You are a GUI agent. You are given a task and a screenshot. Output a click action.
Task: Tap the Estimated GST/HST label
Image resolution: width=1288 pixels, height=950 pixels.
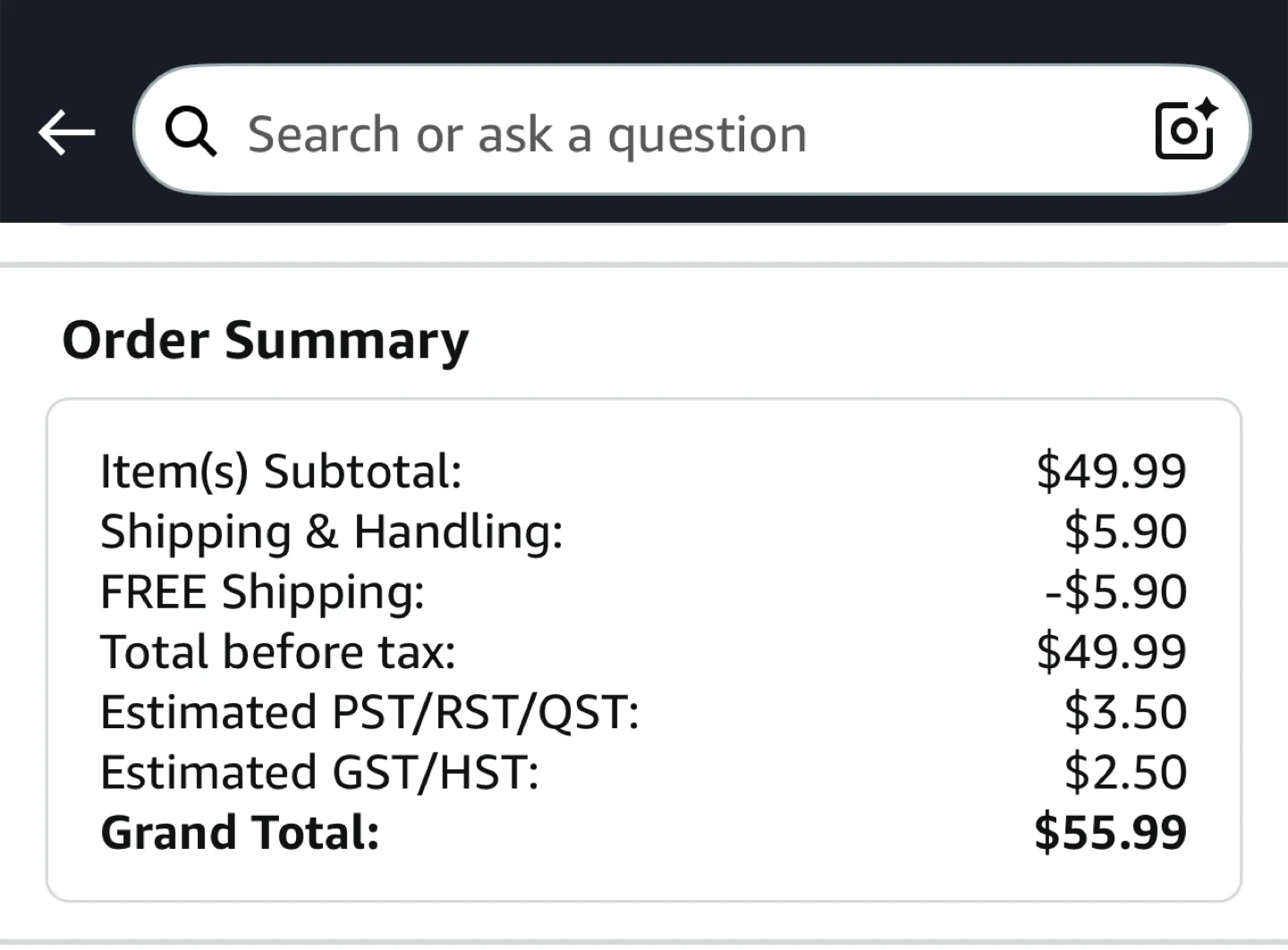319,772
